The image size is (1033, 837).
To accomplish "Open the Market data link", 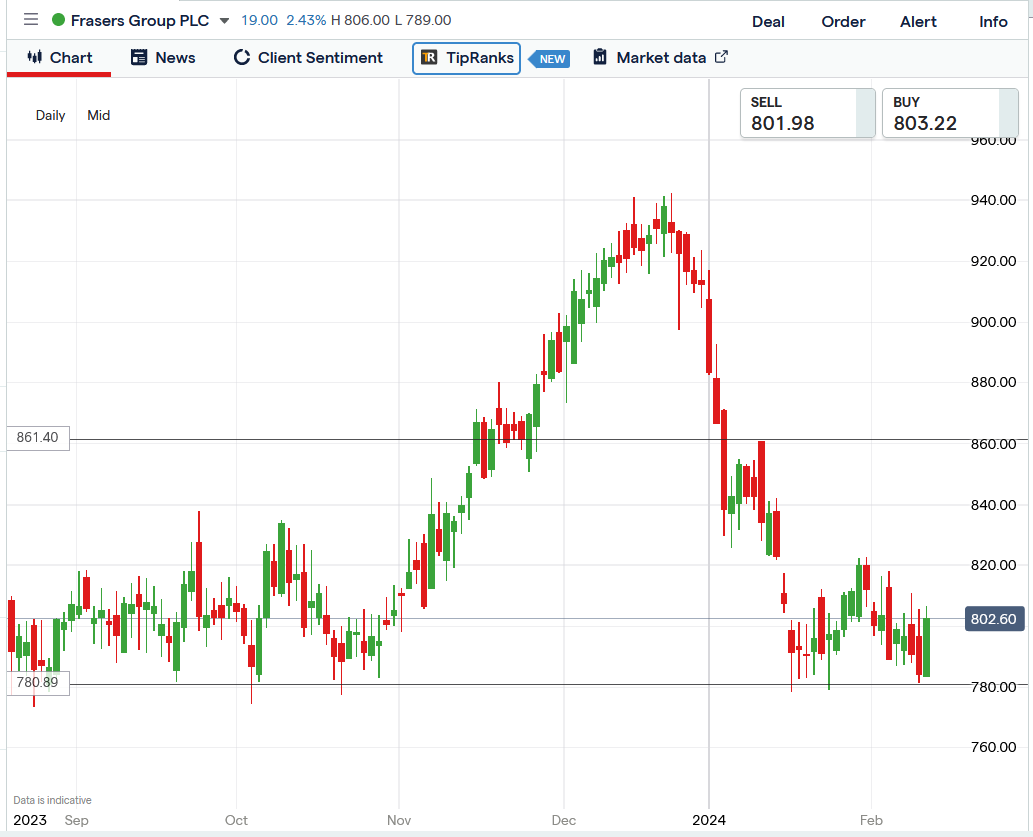I will [x=661, y=58].
